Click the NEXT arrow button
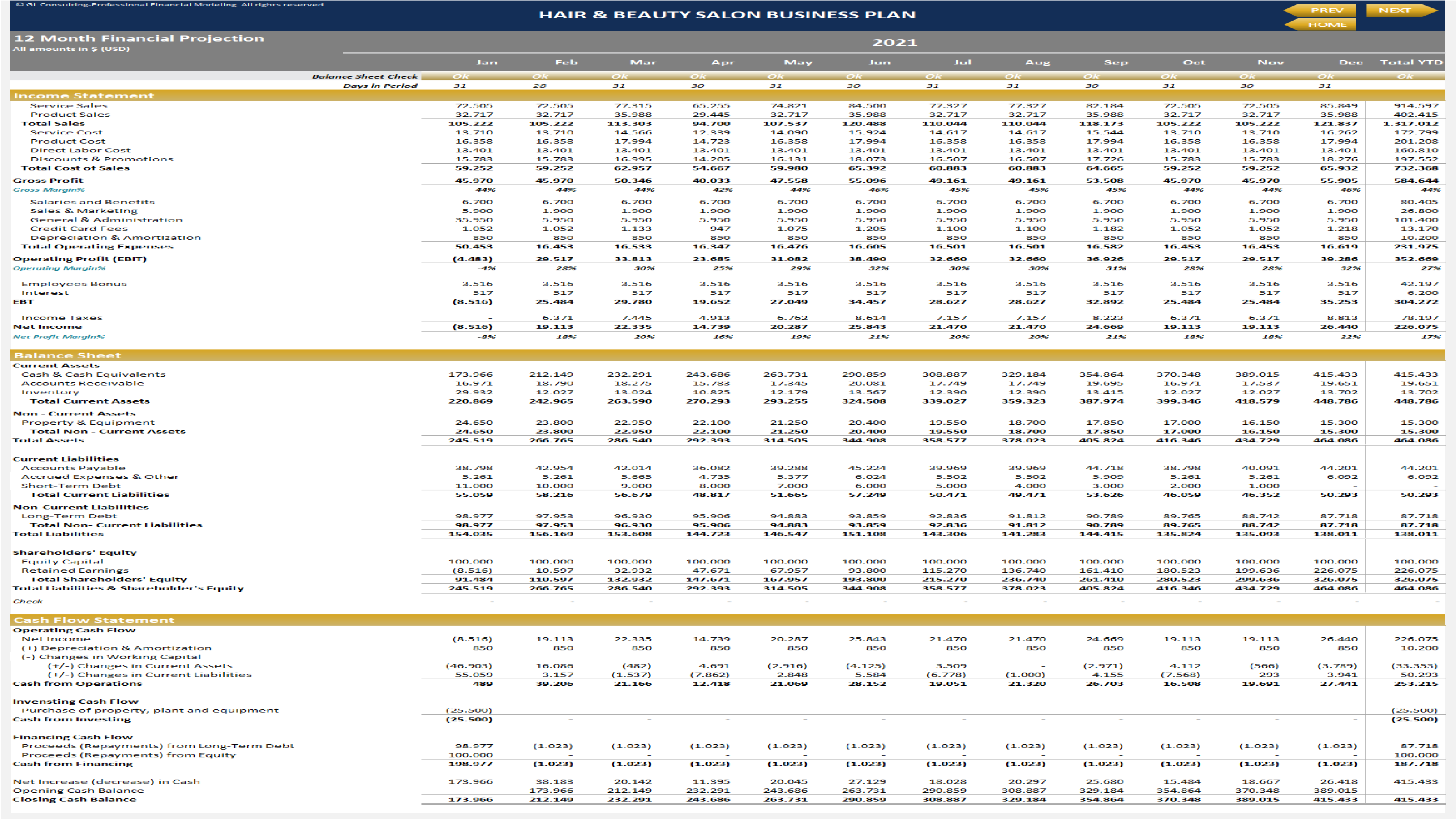This screenshot has width=1456, height=819. 1402,10
